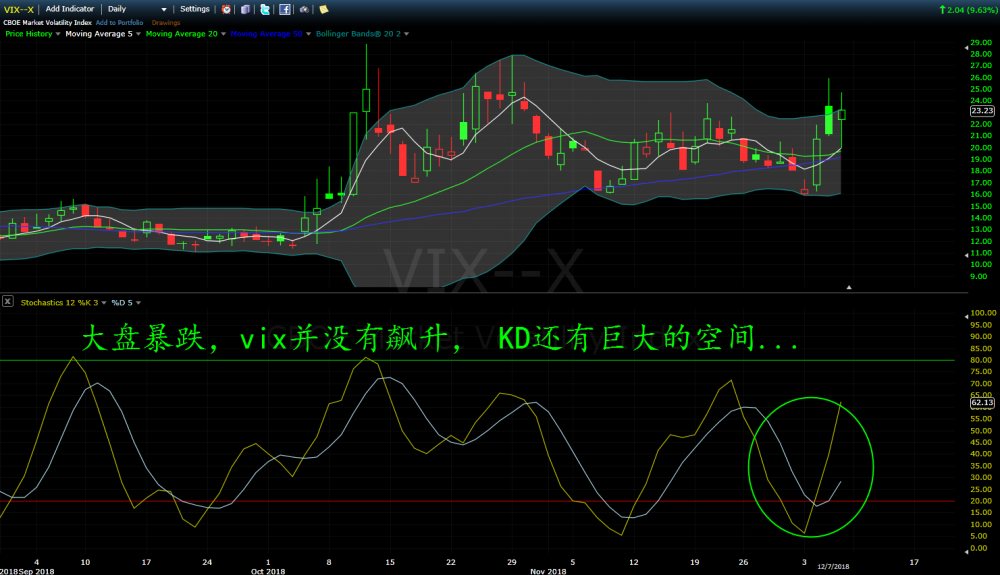Click the 12/7/2018 date label
Image resolution: width=1000 pixels, height=575 pixels.
[x=833, y=566]
